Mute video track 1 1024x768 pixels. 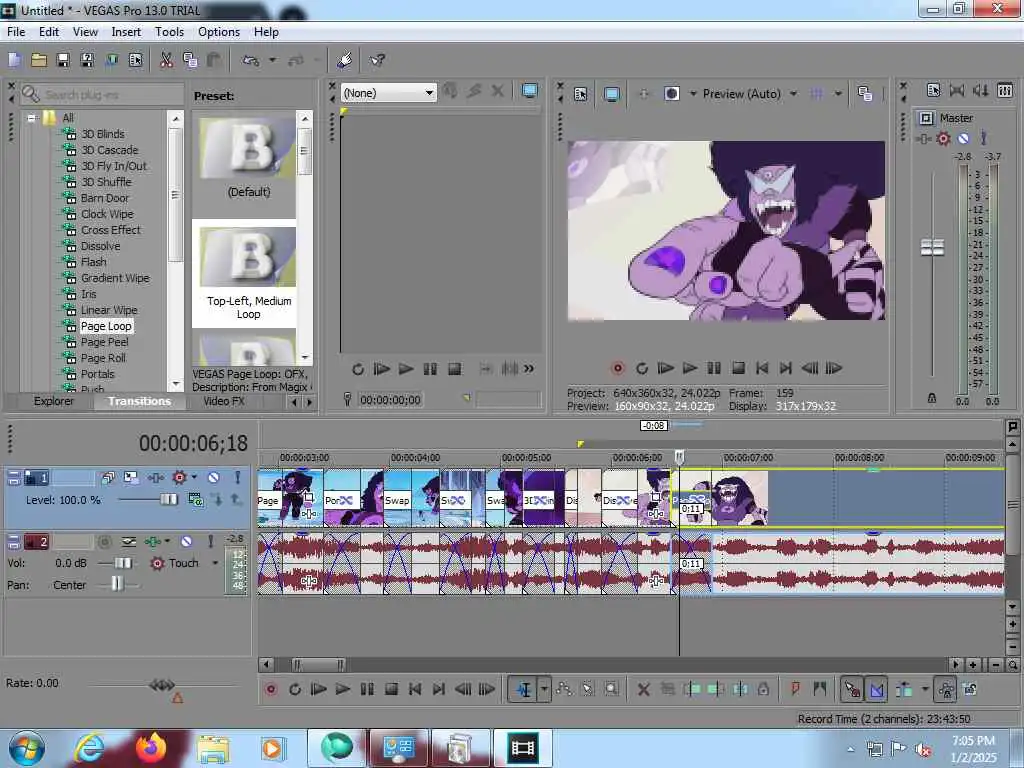pyautogui.click(x=214, y=478)
